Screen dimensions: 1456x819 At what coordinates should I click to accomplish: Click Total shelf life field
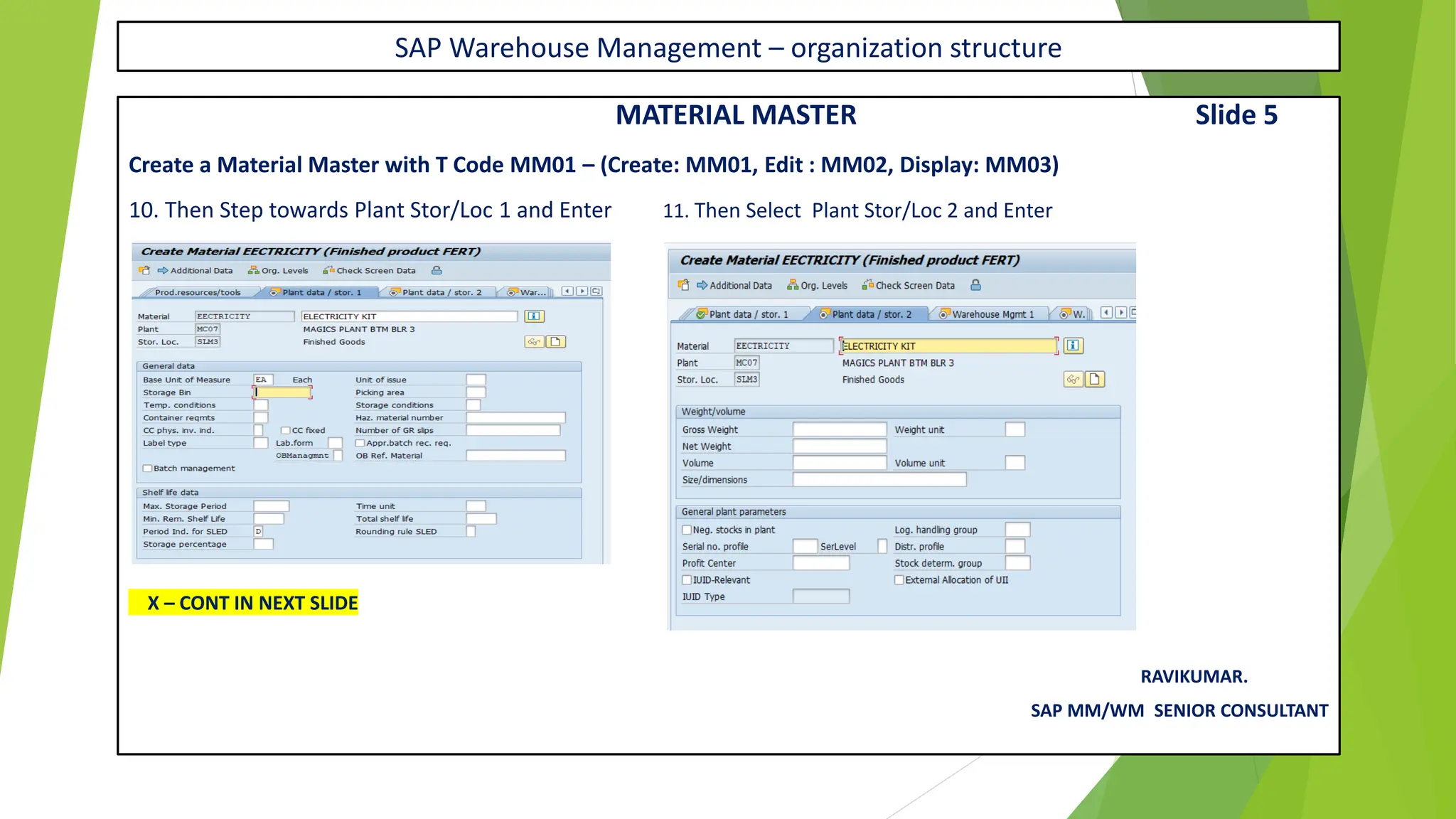click(x=481, y=519)
